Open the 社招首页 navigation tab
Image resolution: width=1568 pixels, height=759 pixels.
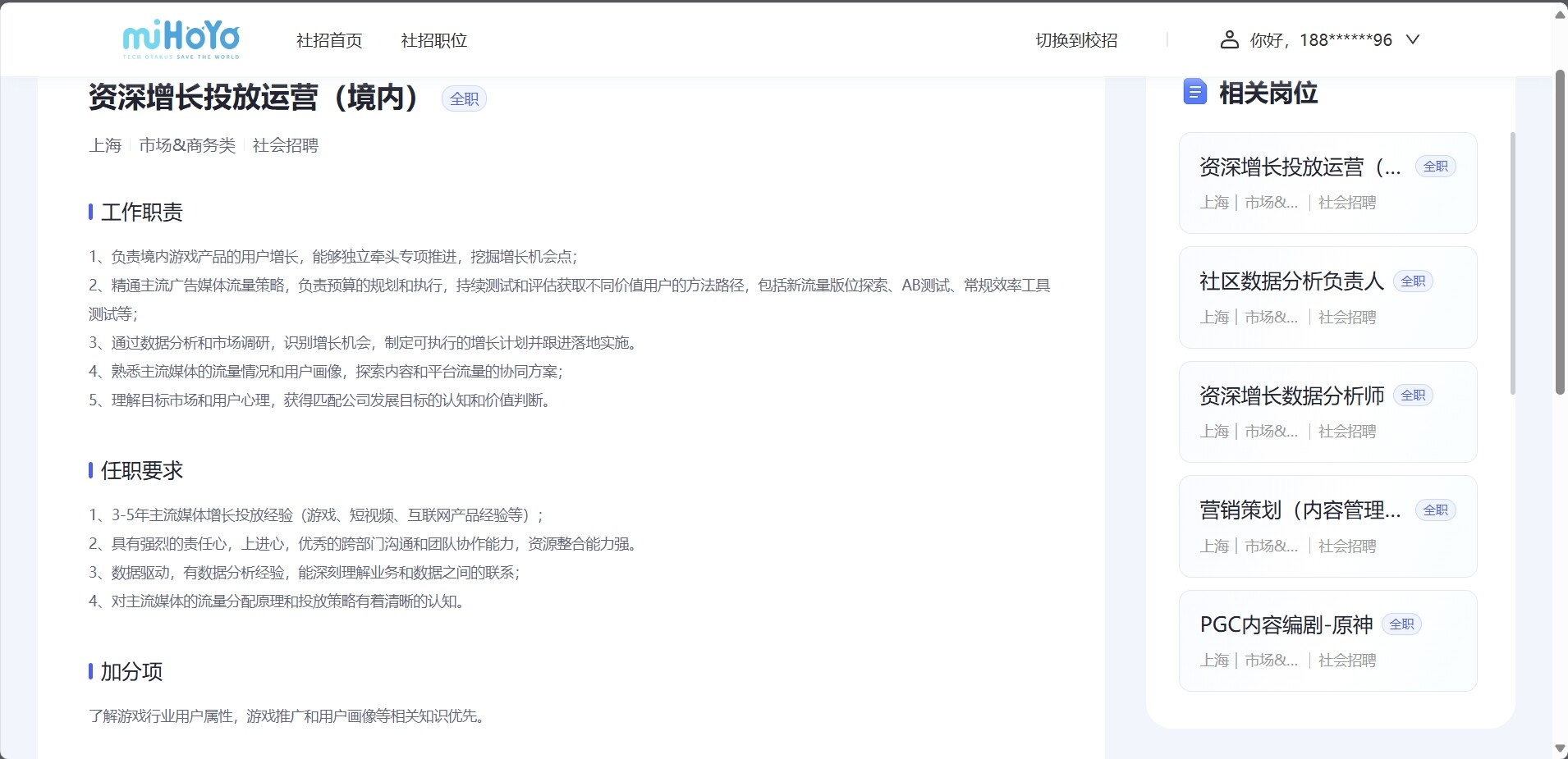(x=329, y=40)
